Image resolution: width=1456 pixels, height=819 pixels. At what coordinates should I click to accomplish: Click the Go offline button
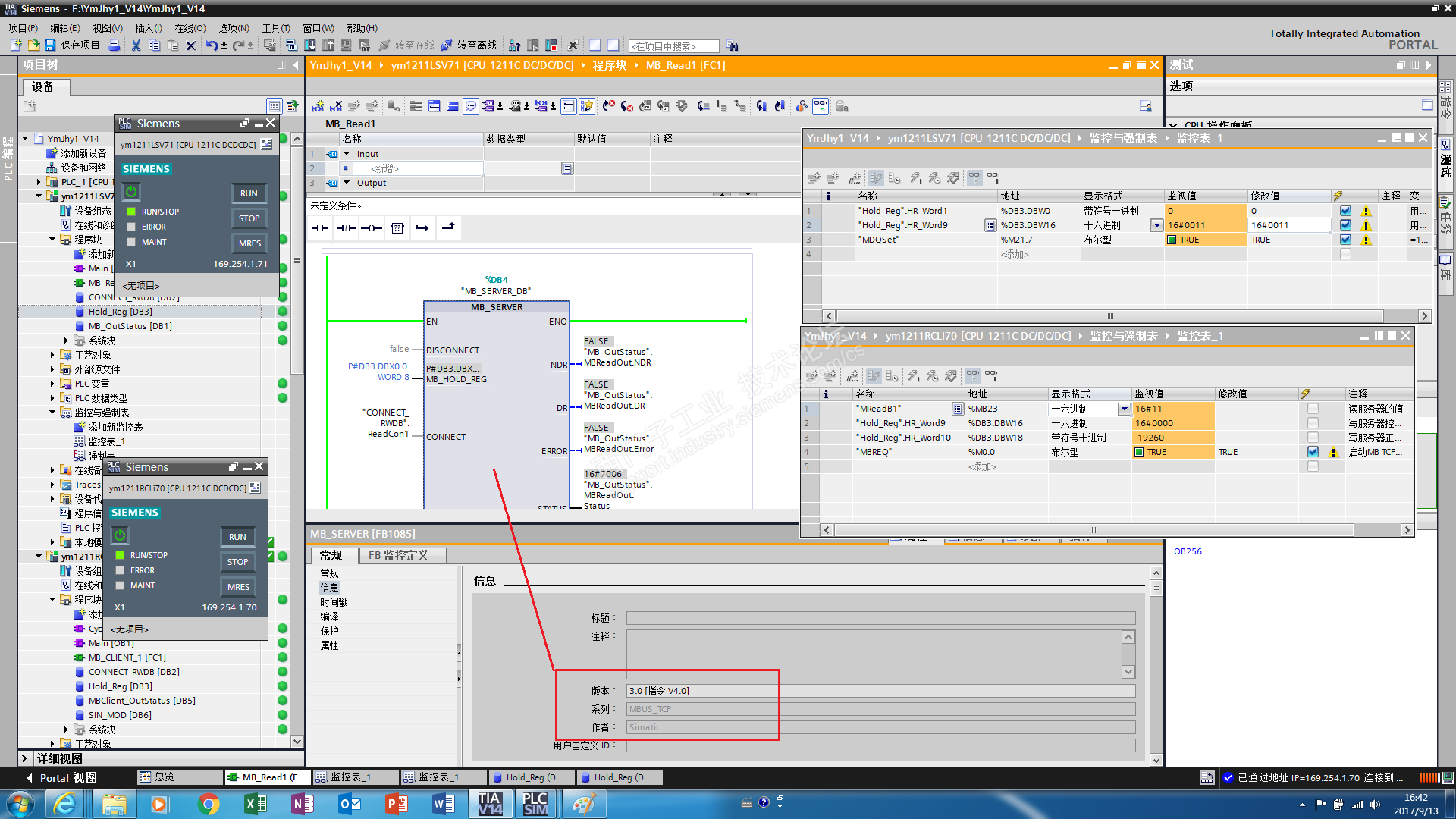(x=469, y=45)
